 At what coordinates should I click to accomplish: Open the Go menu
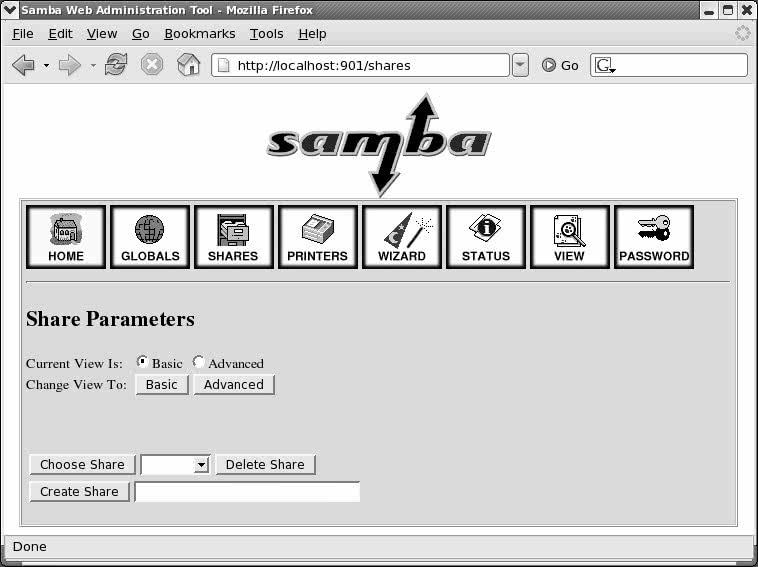(141, 34)
